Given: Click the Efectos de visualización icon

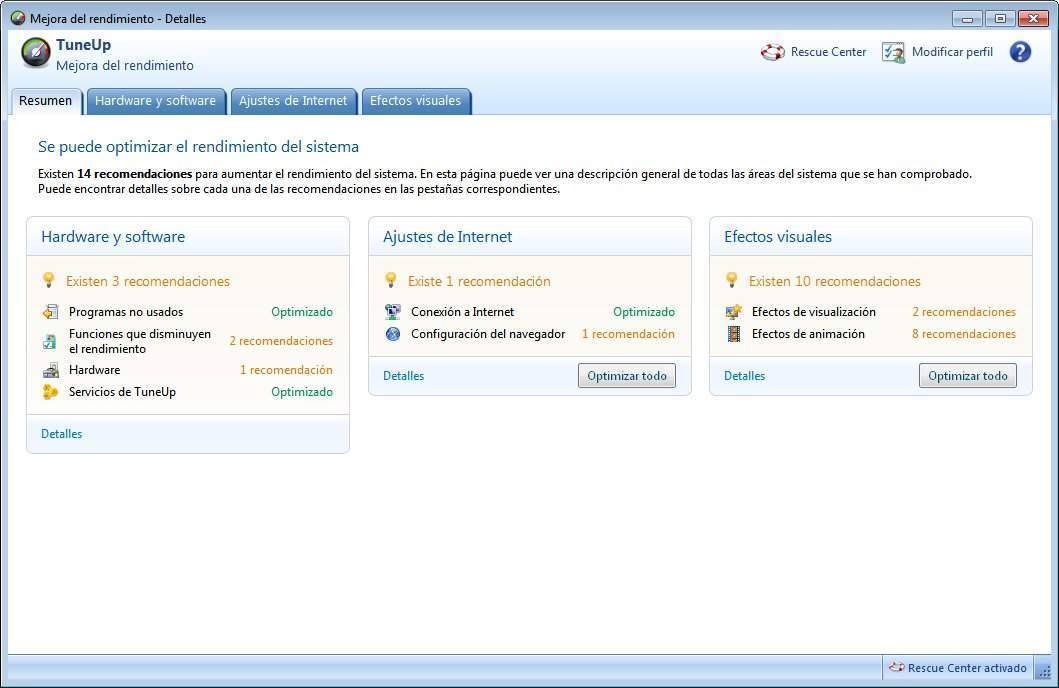Looking at the screenshot, I should (x=734, y=312).
